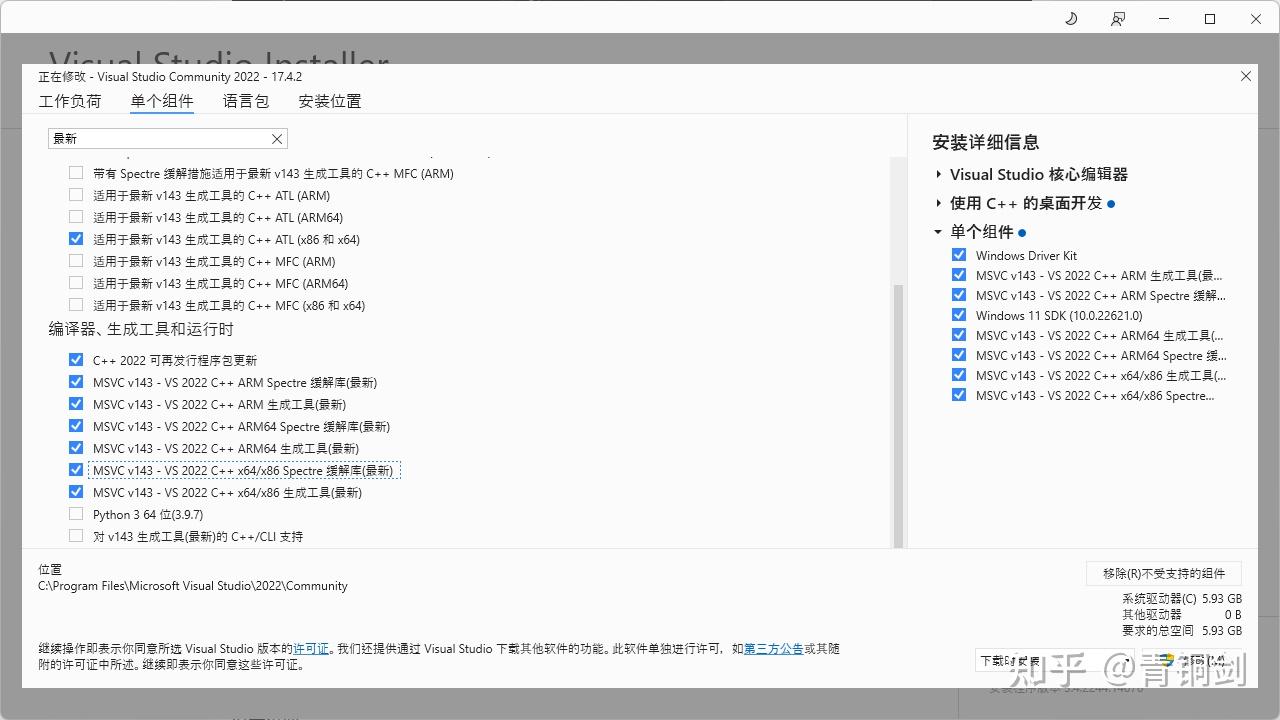1280x720 pixels.
Task: Expand 使用 C++ 的桌面开发 section
Action: click(938, 202)
